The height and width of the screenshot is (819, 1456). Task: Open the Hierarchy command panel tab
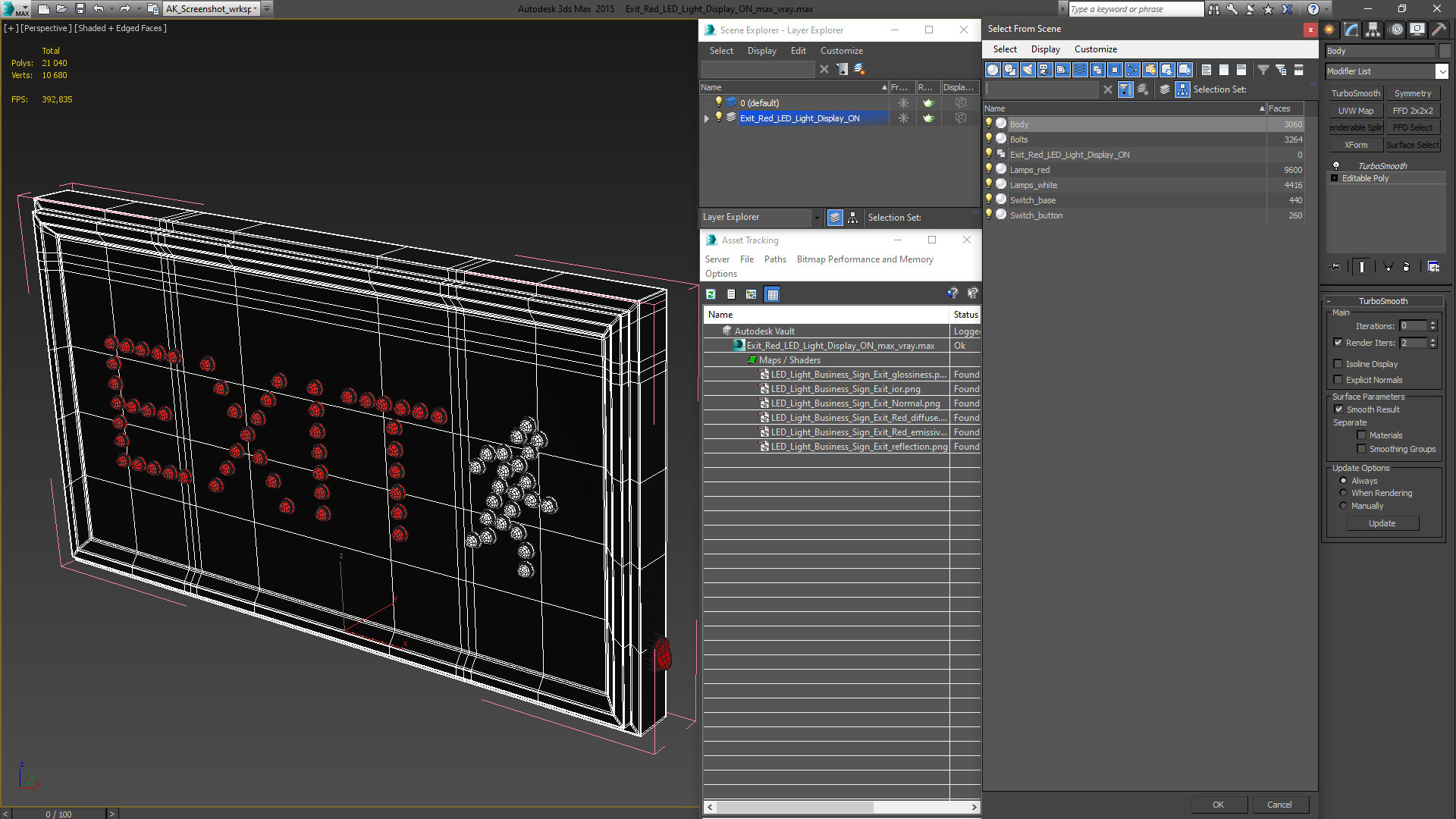pos(1373,30)
